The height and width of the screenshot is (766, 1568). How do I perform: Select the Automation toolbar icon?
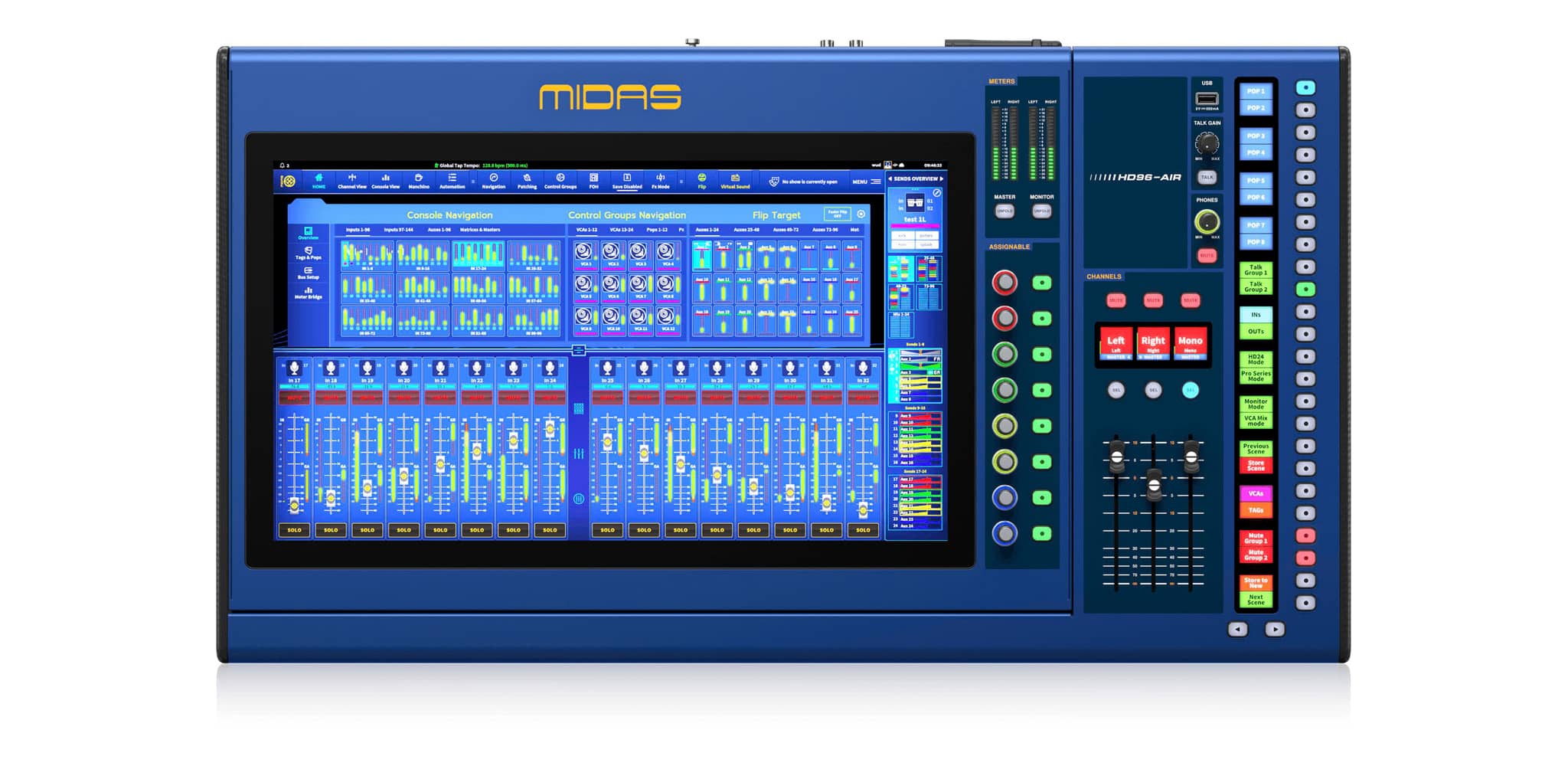452,181
